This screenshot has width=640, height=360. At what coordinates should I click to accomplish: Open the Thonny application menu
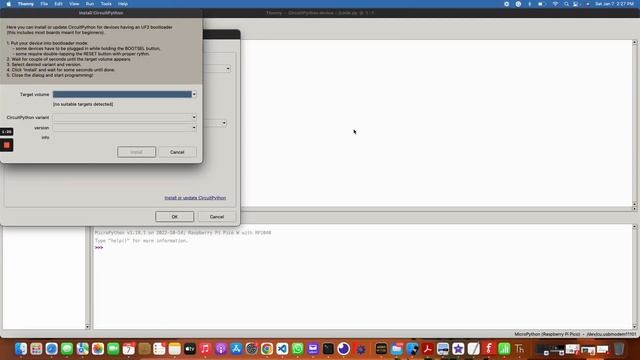26,4
